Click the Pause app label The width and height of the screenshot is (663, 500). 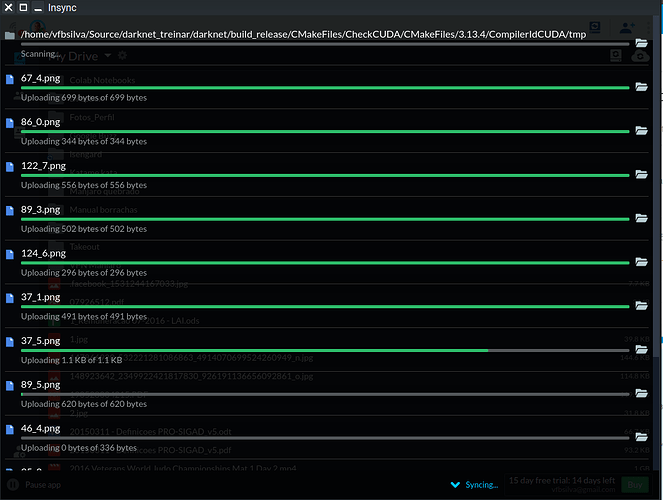click(x=43, y=485)
